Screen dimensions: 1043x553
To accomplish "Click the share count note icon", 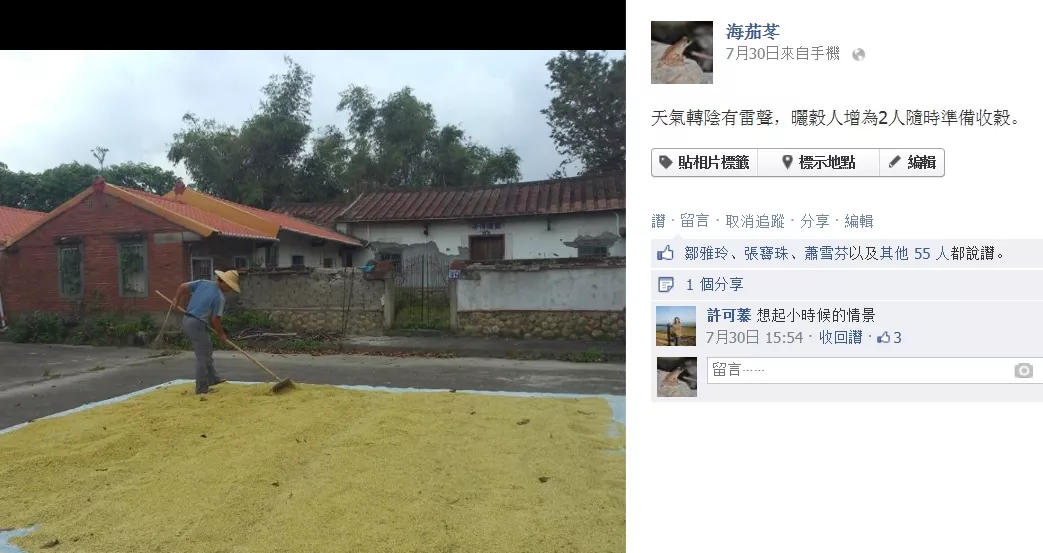I will [665, 285].
